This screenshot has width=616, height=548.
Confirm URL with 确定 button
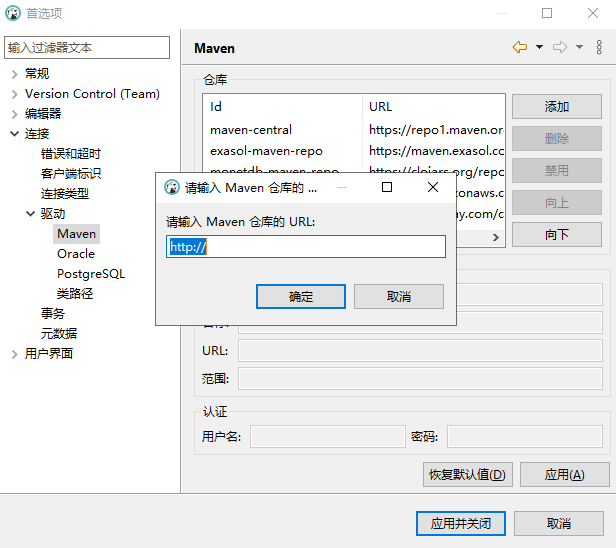301,297
